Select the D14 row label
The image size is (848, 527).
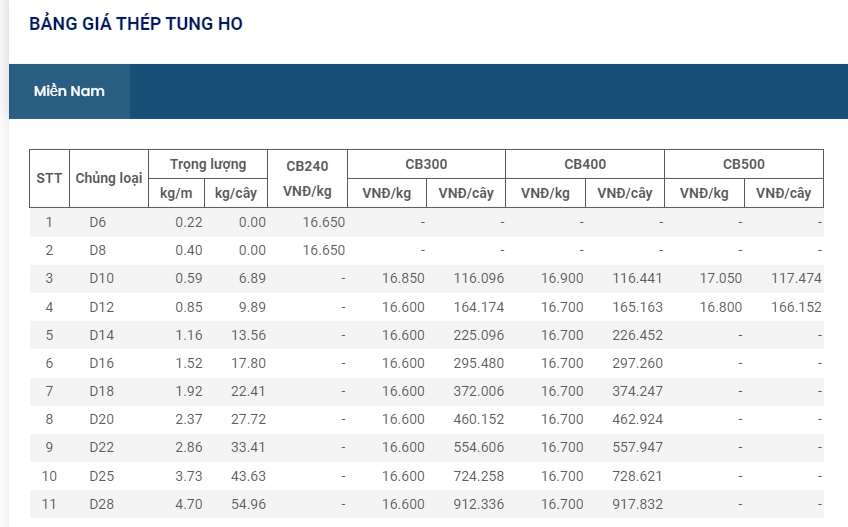(x=102, y=335)
